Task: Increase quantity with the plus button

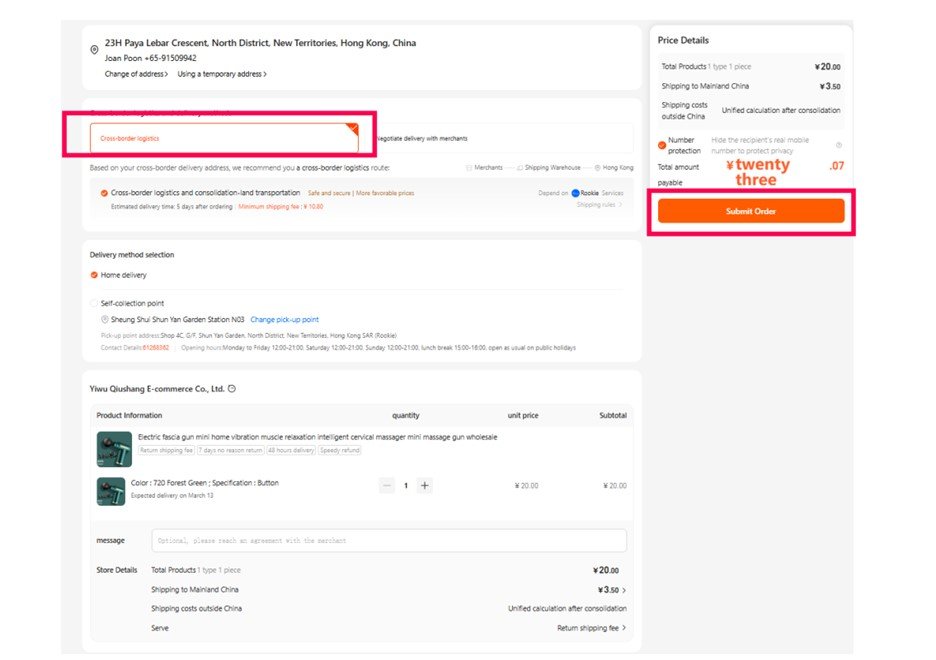Action: tap(425, 486)
